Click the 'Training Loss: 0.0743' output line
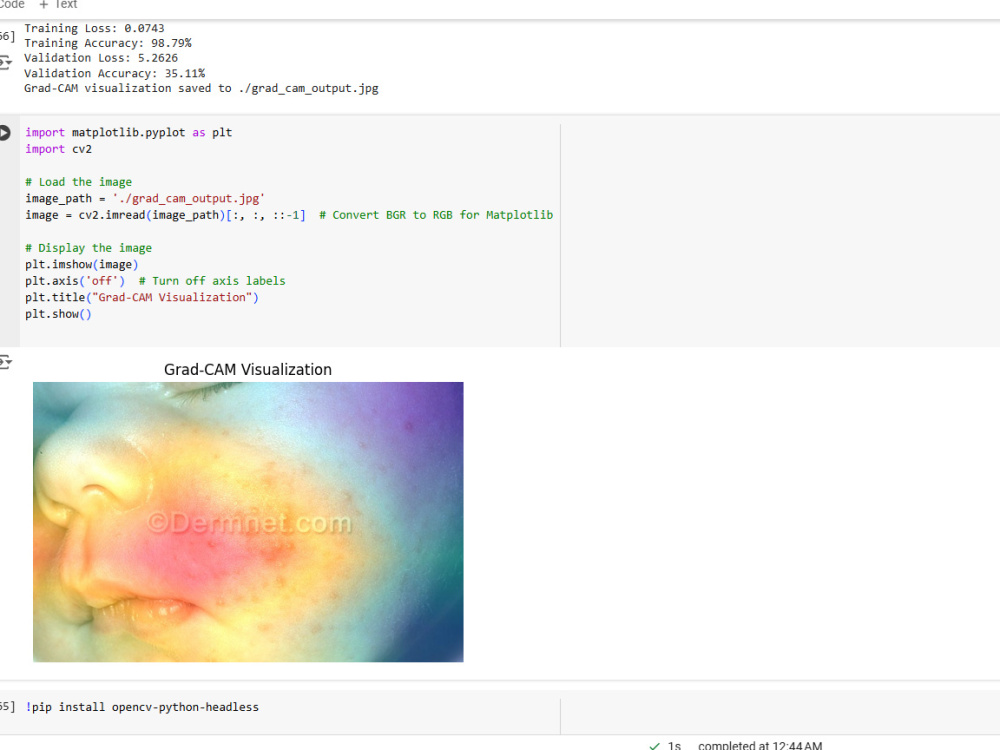Image resolution: width=1000 pixels, height=750 pixels. (x=94, y=29)
